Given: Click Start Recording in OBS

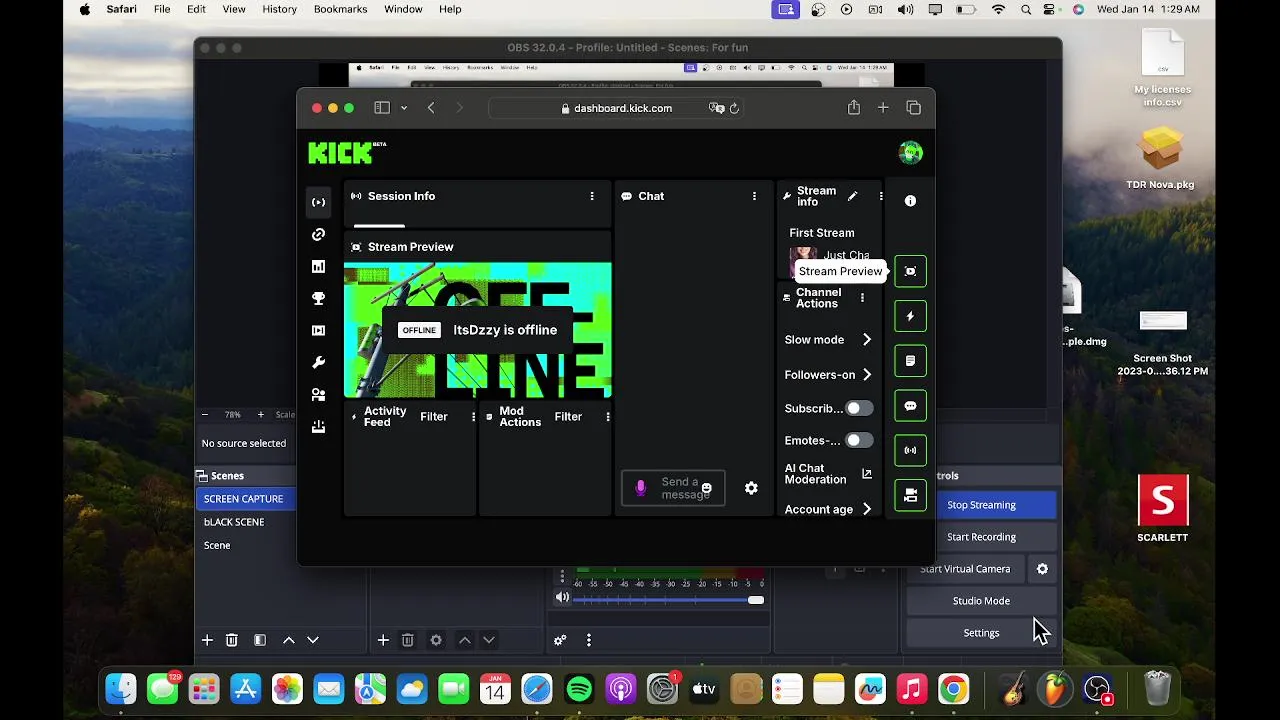Looking at the screenshot, I should tap(981, 537).
